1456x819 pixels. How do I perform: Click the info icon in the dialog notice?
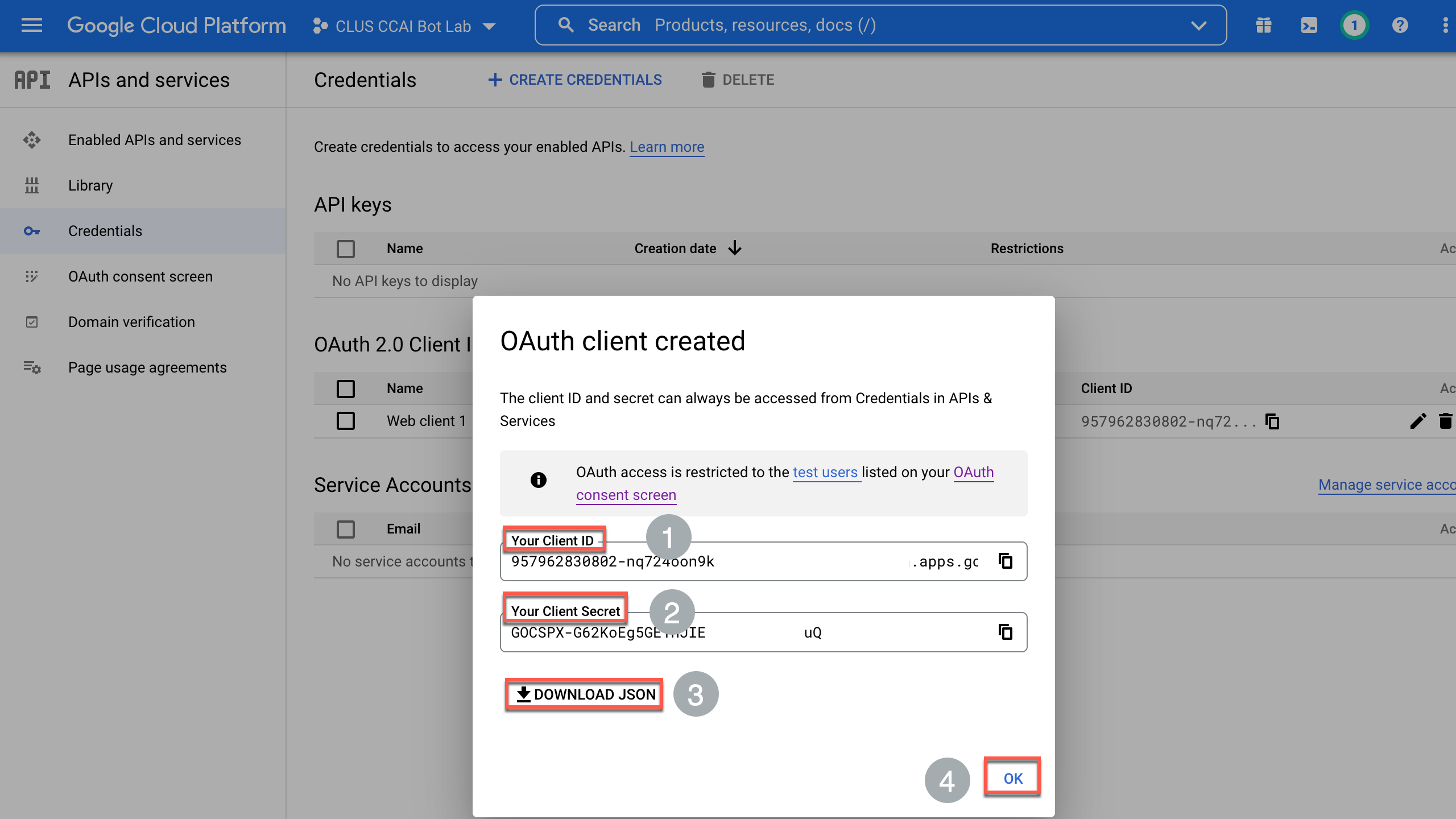(538, 480)
